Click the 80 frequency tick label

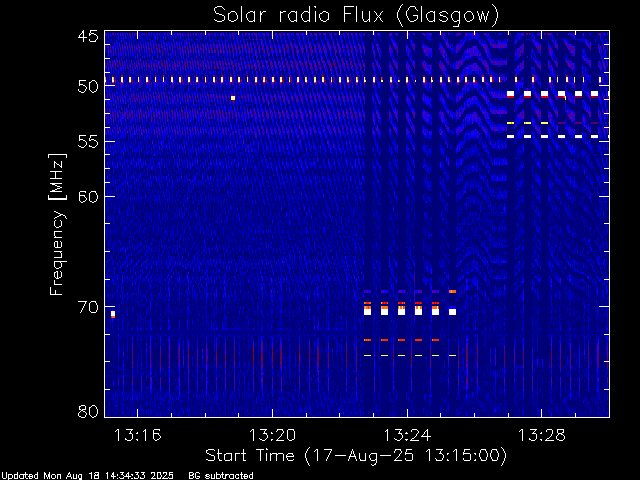pos(88,411)
